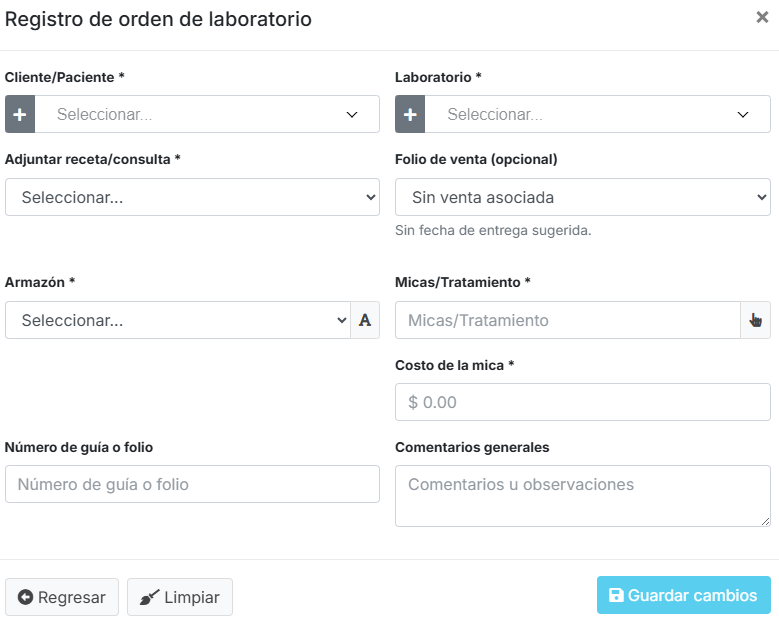
Task: Click the plus icon beside Cliente/Paciente
Action: point(20,115)
